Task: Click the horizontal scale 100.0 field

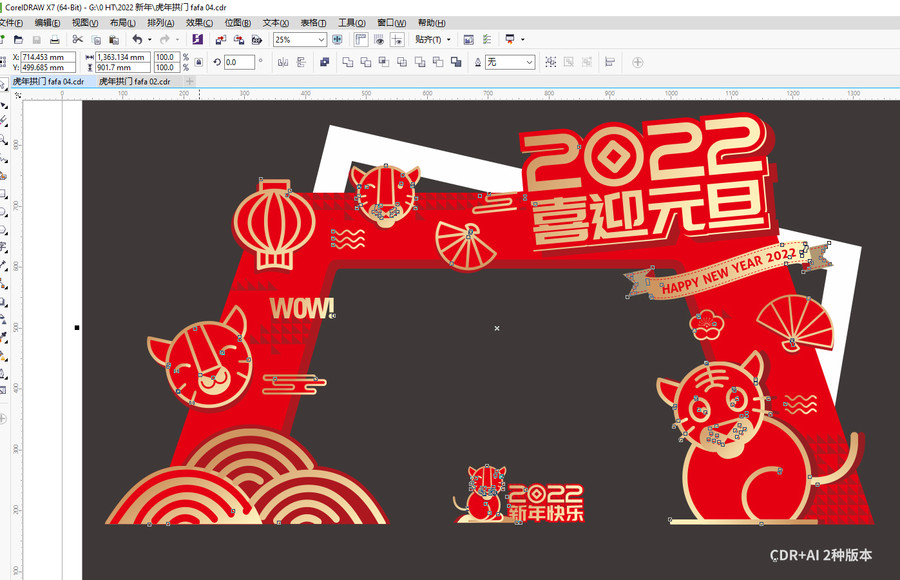Action: click(167, 57)
